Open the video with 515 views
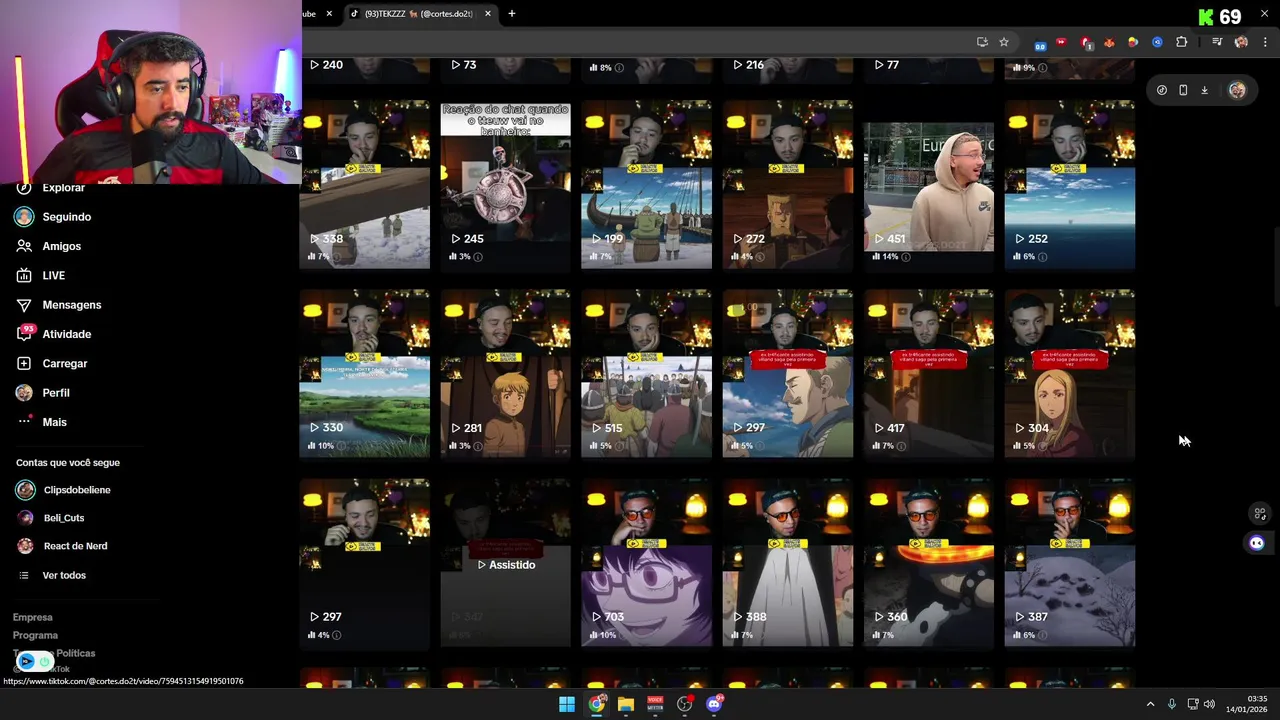Screen dimensions: 1280x720 (646, 374)
